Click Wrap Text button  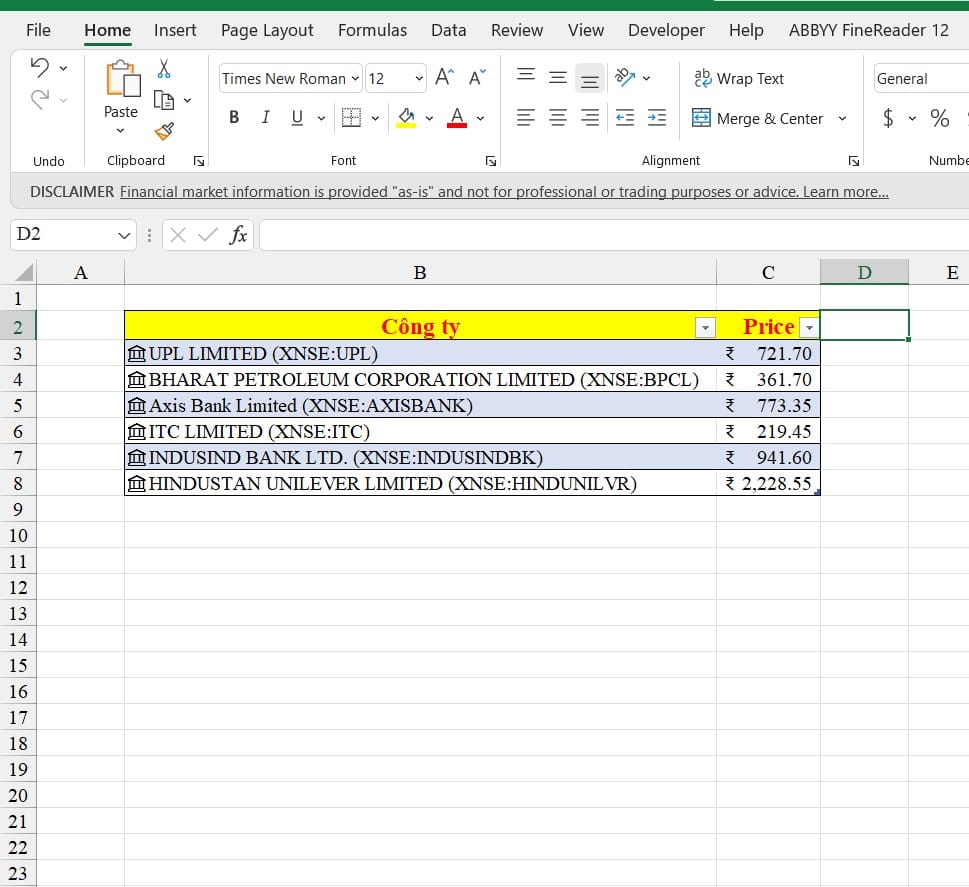point(739,79)
